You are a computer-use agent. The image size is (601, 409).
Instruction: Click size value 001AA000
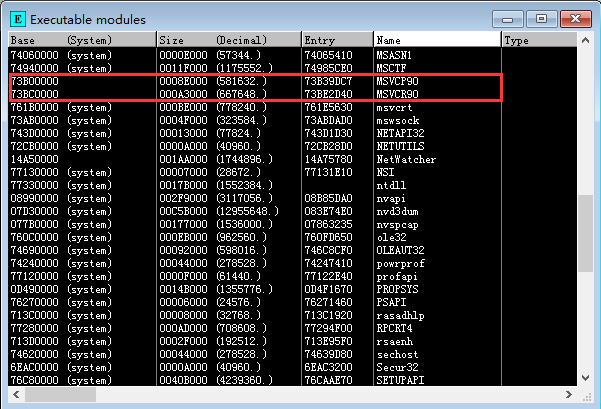click(x=183, y=159)
